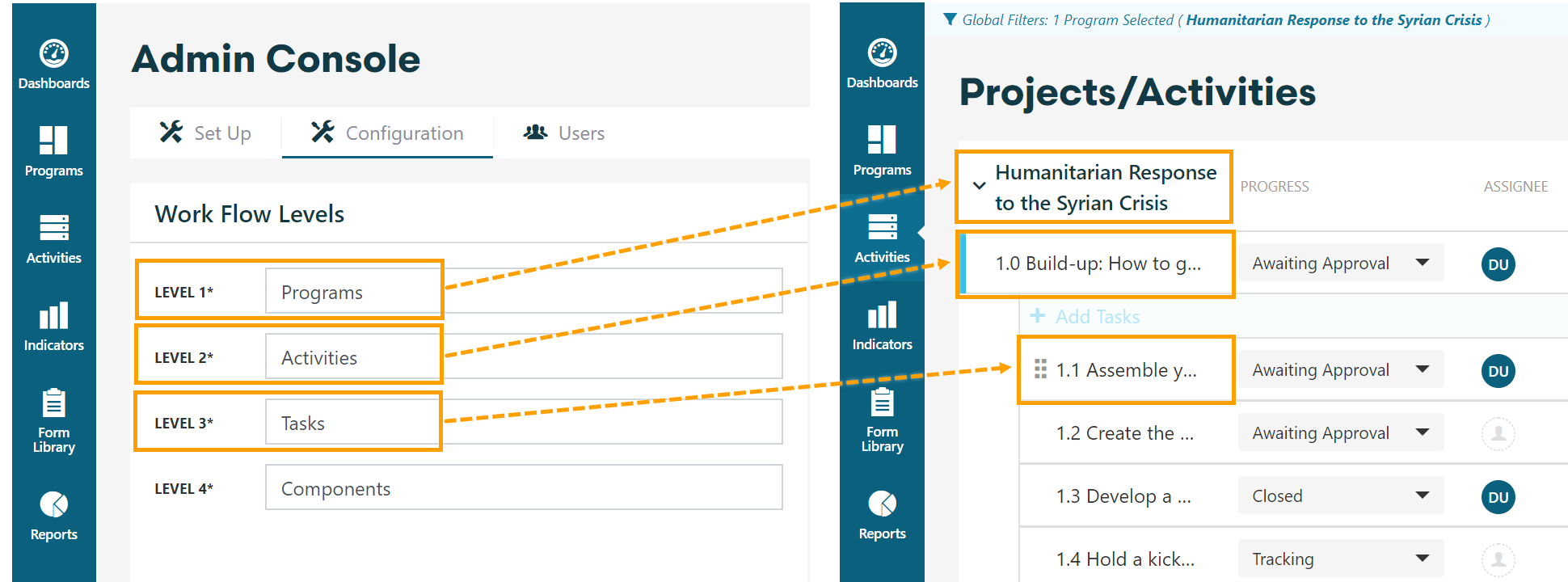This screenshot has width=1568, height=582.
Task: Open Dashboards in the left Admin sidebar
Action: click(x=53, y=65)
